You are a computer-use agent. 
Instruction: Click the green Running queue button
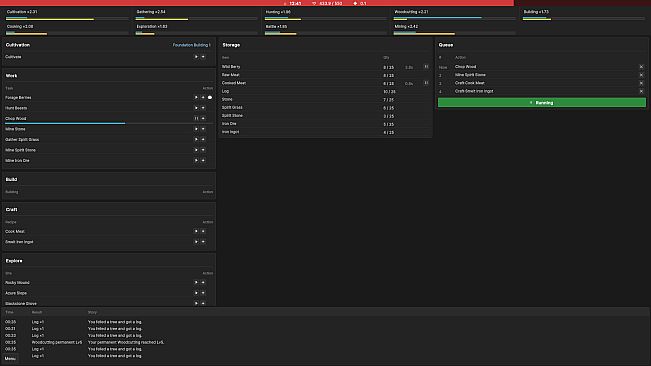[542, 102]
